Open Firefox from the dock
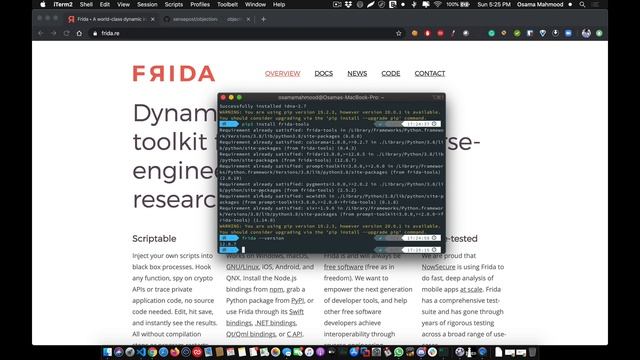The width and height of the screenshot is (640, 360). tap(175, 352)
